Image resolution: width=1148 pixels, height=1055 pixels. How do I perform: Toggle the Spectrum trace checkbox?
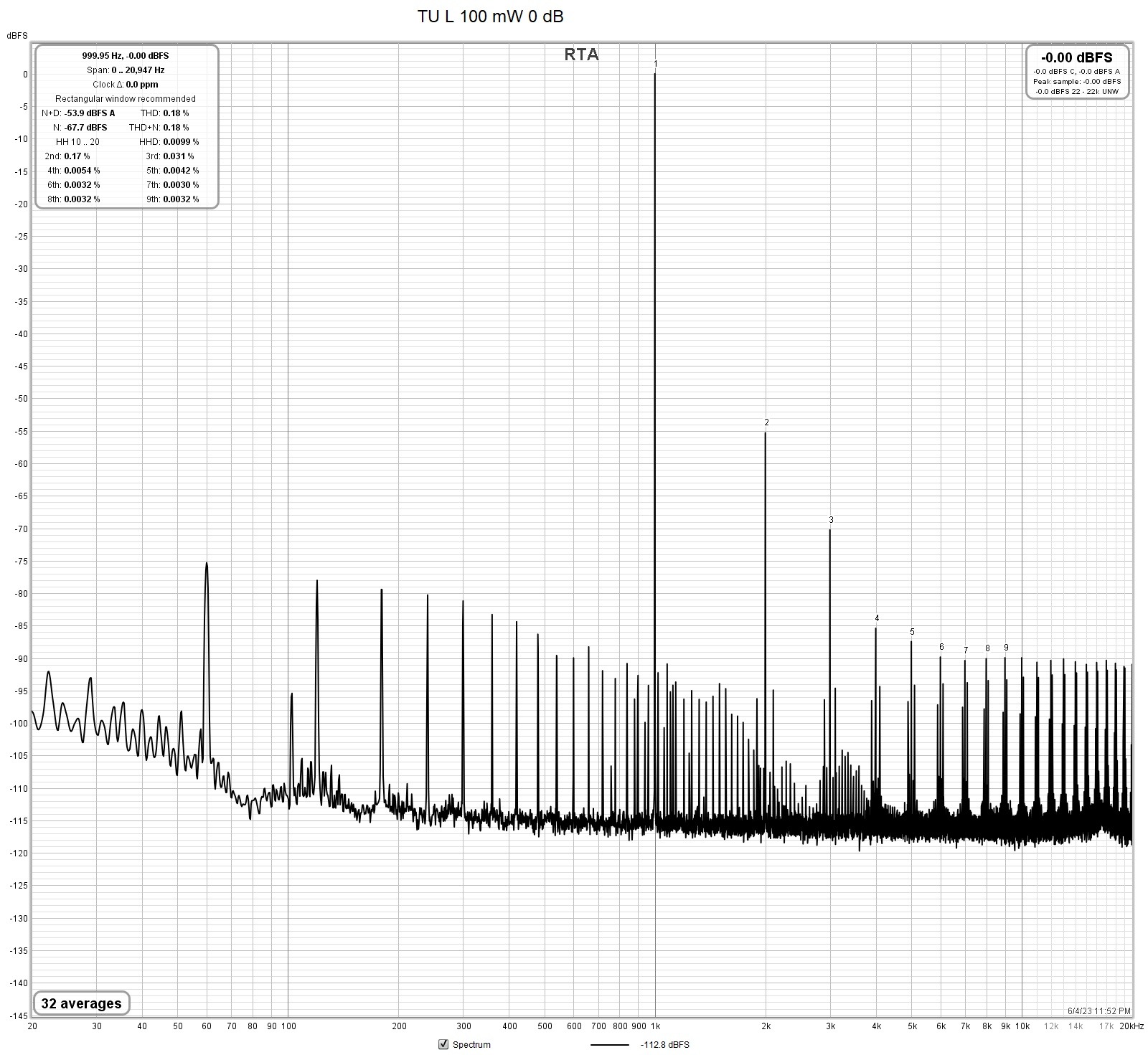[x=443, y=1044]
